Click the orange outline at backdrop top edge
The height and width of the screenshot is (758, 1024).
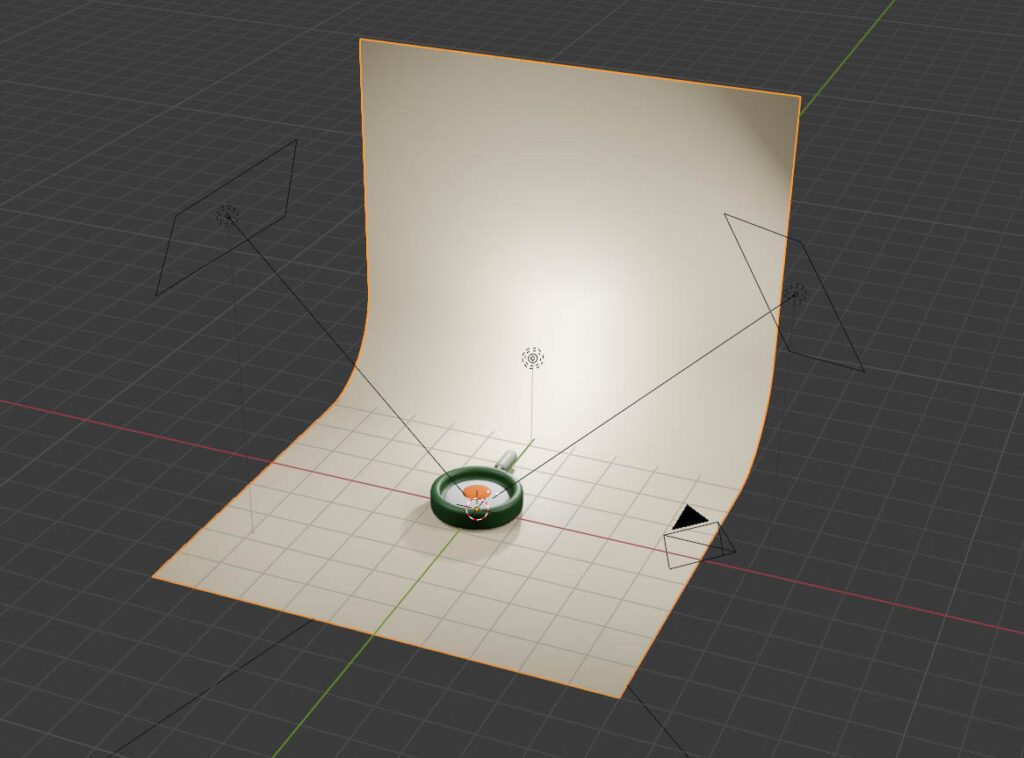pyautogui.click(x=580, y=68)
